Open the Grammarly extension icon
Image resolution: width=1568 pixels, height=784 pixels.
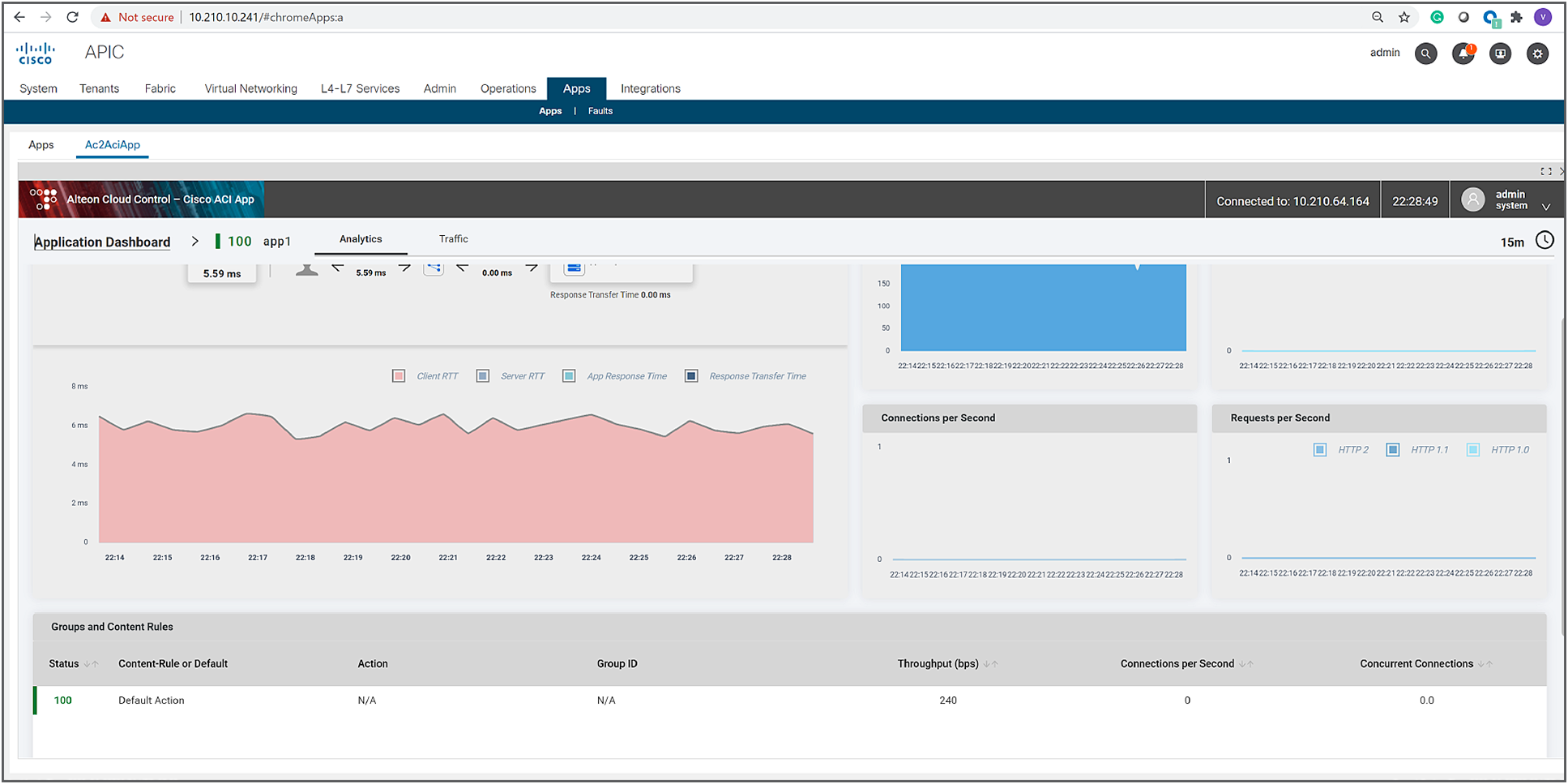(1437, 17)
